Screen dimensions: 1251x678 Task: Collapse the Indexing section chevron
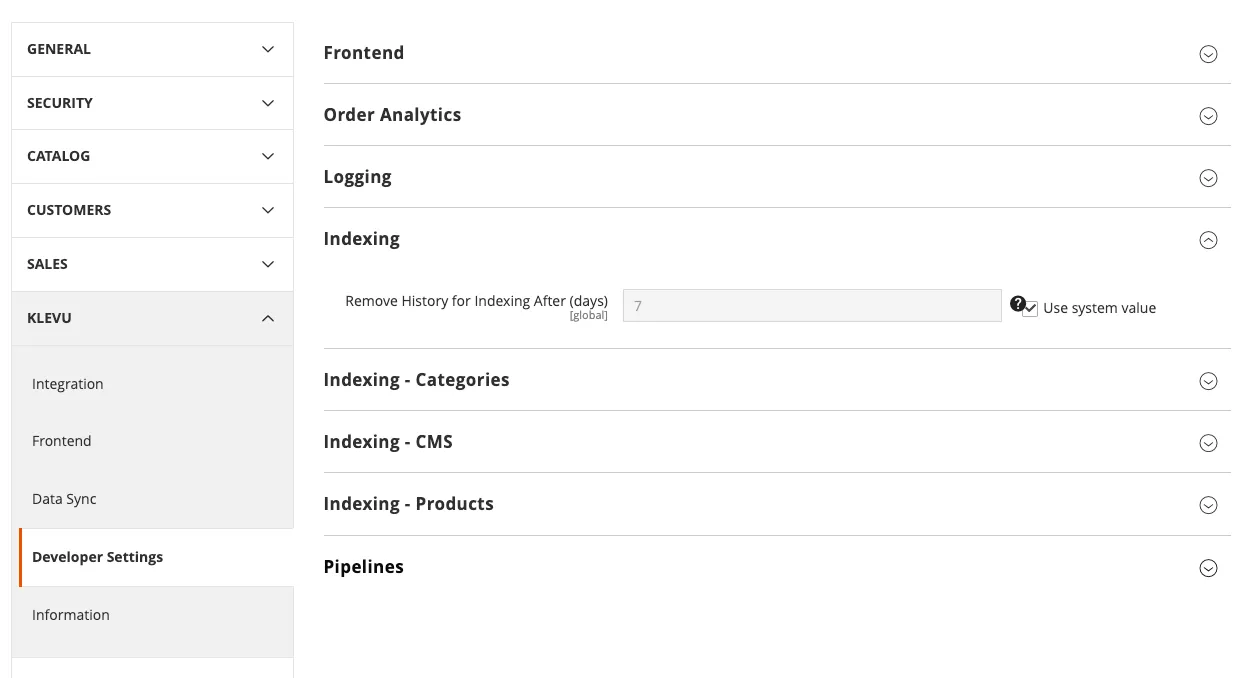click(1208, 240)
